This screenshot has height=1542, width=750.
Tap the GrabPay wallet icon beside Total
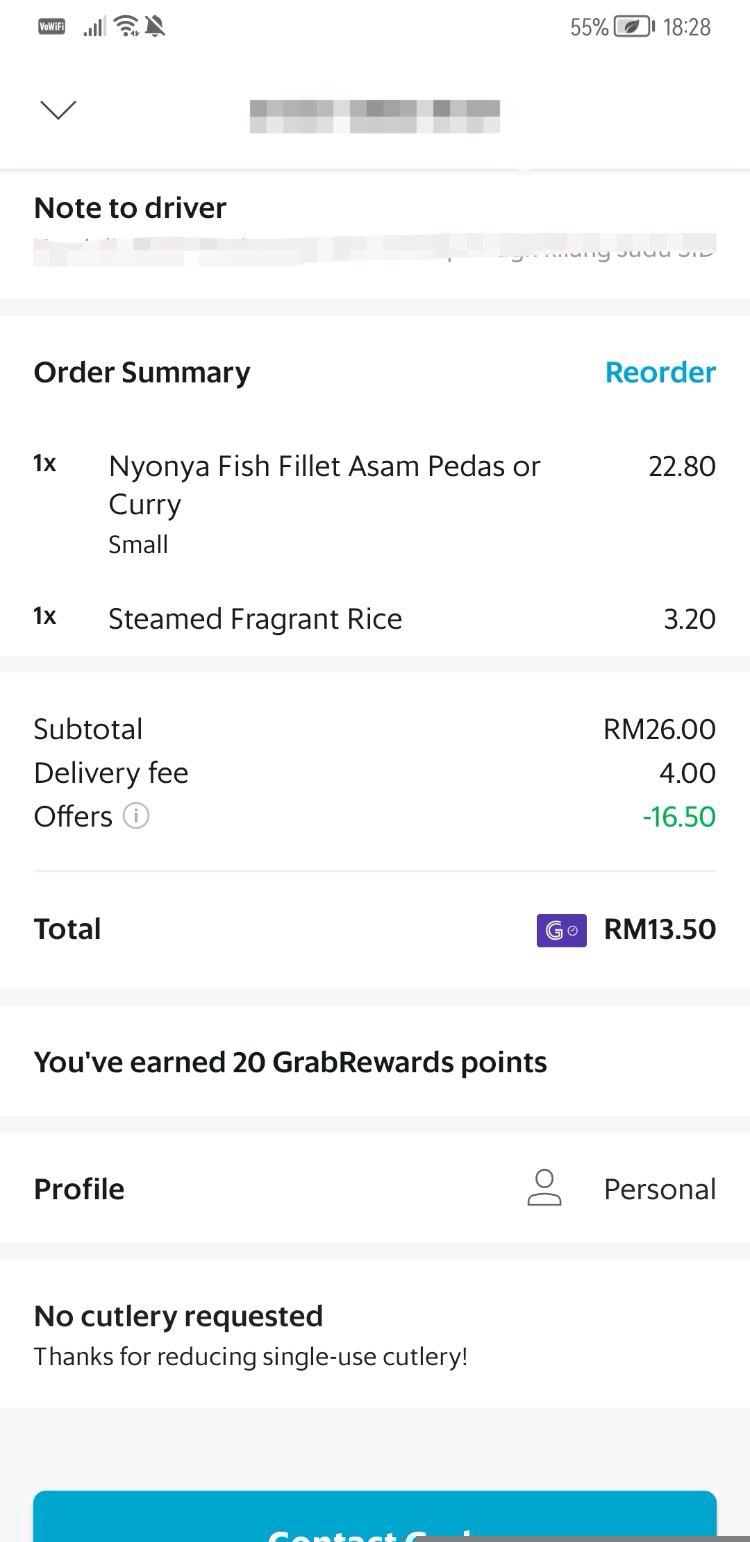coord(561,930)
